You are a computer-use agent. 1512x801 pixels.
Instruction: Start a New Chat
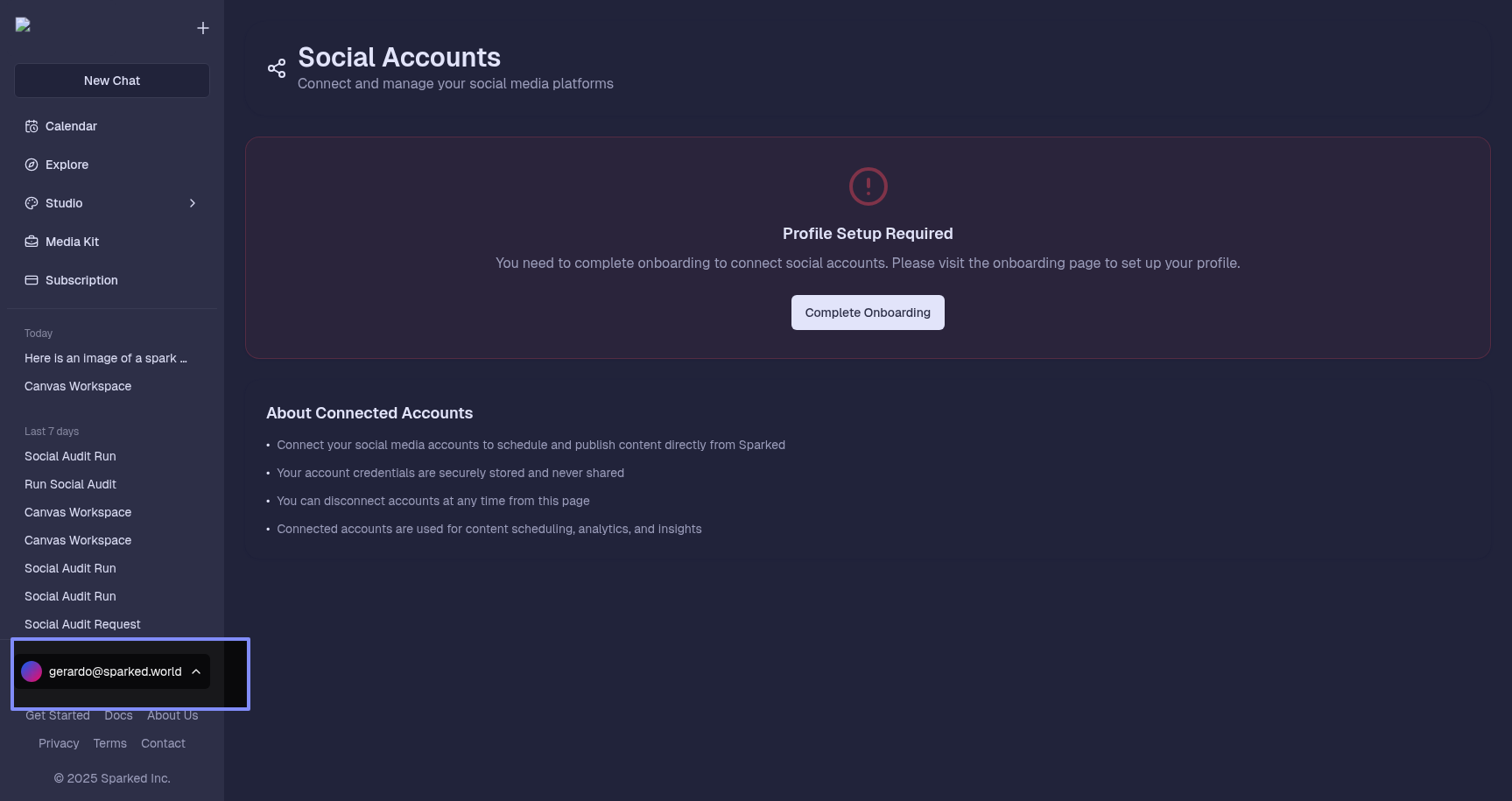(112, 81)
